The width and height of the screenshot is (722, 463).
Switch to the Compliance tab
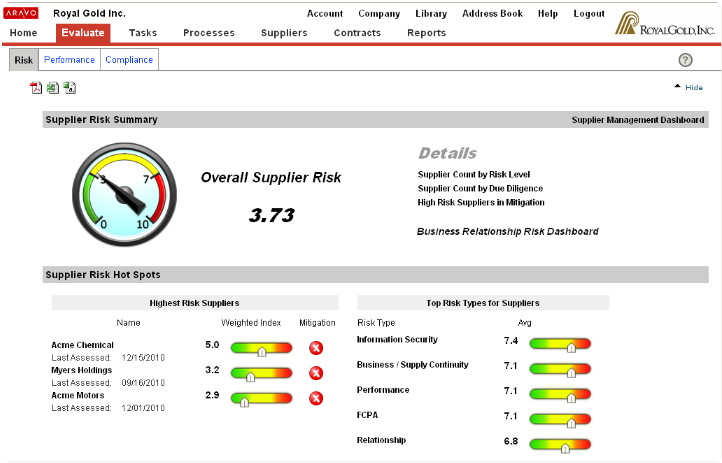click(129, 60)
